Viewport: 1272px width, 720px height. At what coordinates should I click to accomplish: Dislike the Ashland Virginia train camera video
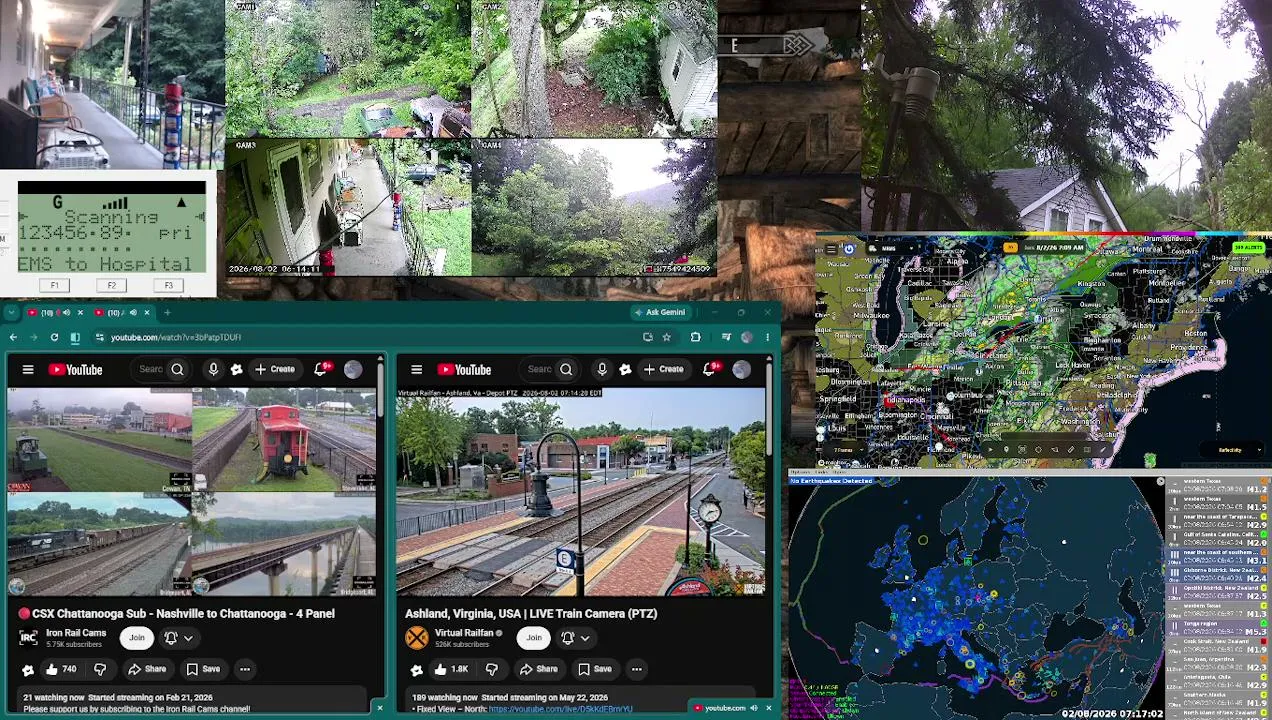[491, 669]
